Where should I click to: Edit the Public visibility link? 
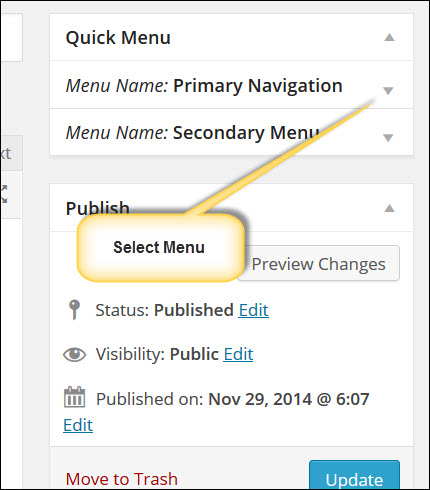(x=238, y=354)
